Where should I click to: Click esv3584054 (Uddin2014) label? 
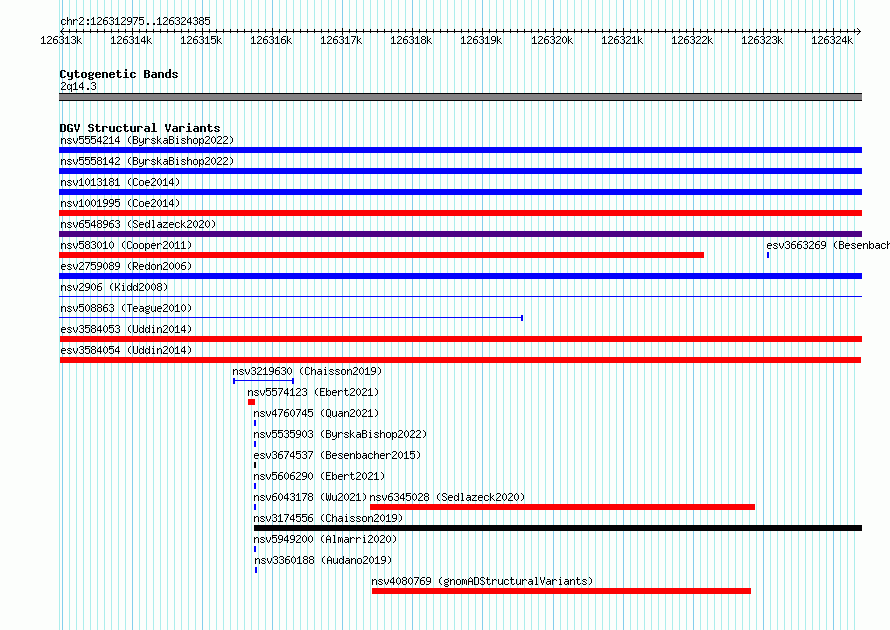point(126,350)
